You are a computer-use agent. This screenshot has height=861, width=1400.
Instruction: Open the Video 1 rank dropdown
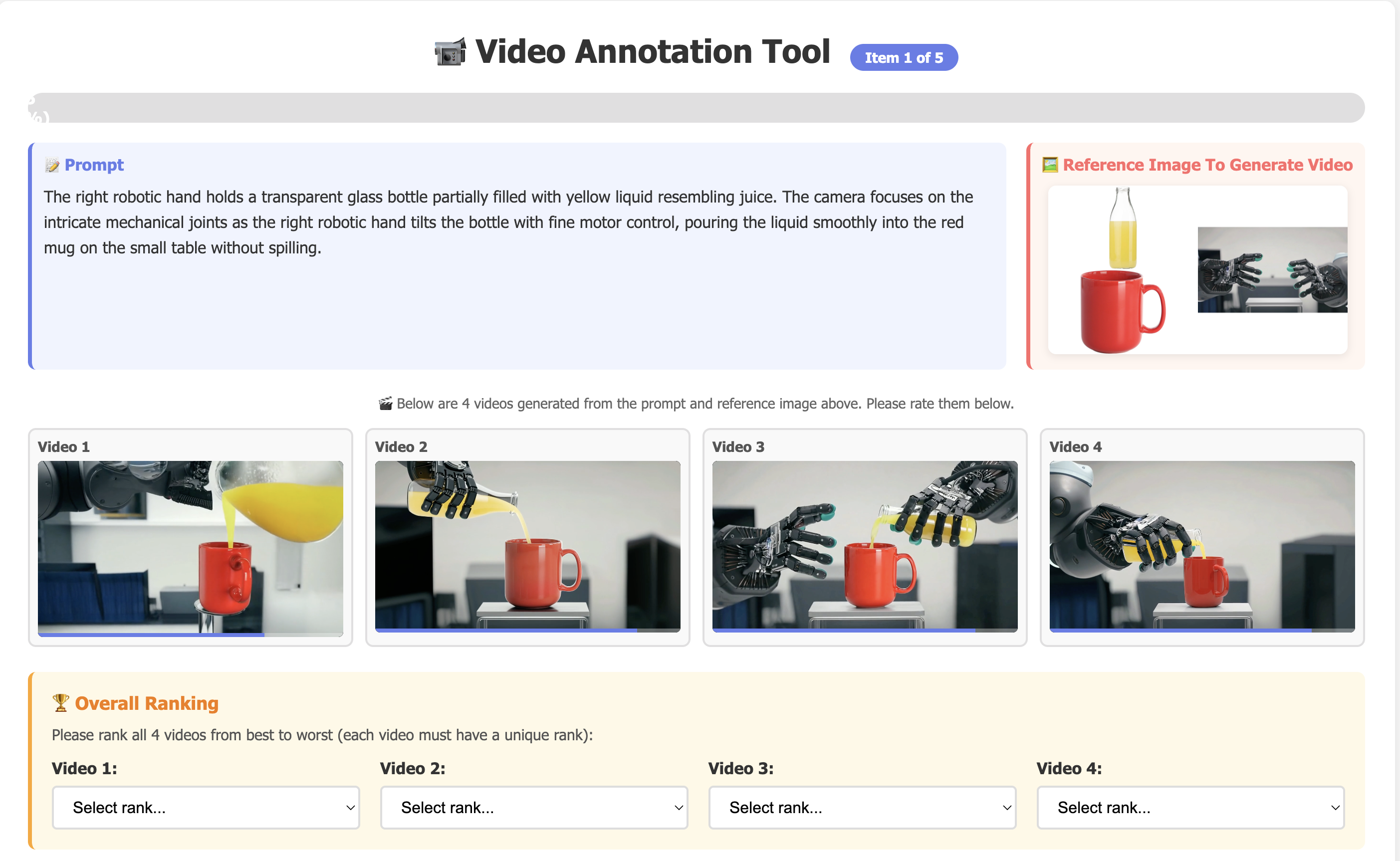tap(206, 807)
